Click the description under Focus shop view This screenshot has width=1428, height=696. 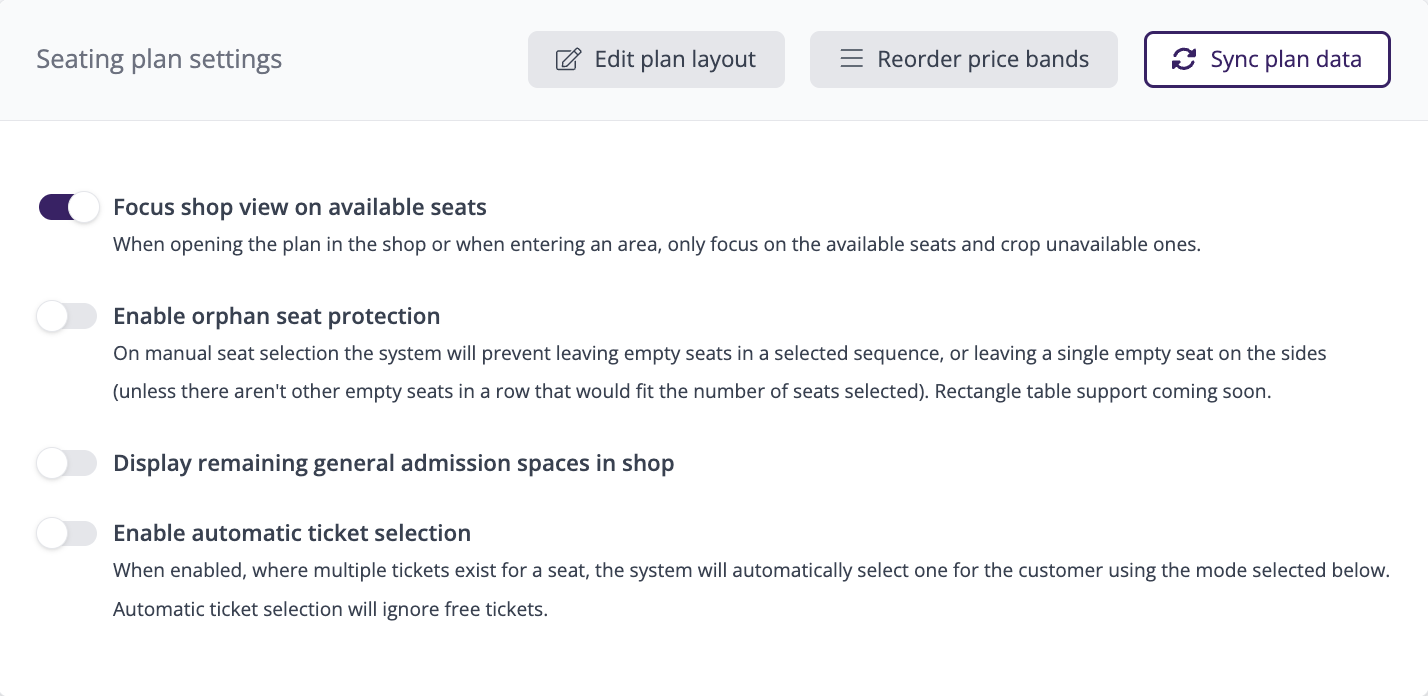click(x=656, y=244)
